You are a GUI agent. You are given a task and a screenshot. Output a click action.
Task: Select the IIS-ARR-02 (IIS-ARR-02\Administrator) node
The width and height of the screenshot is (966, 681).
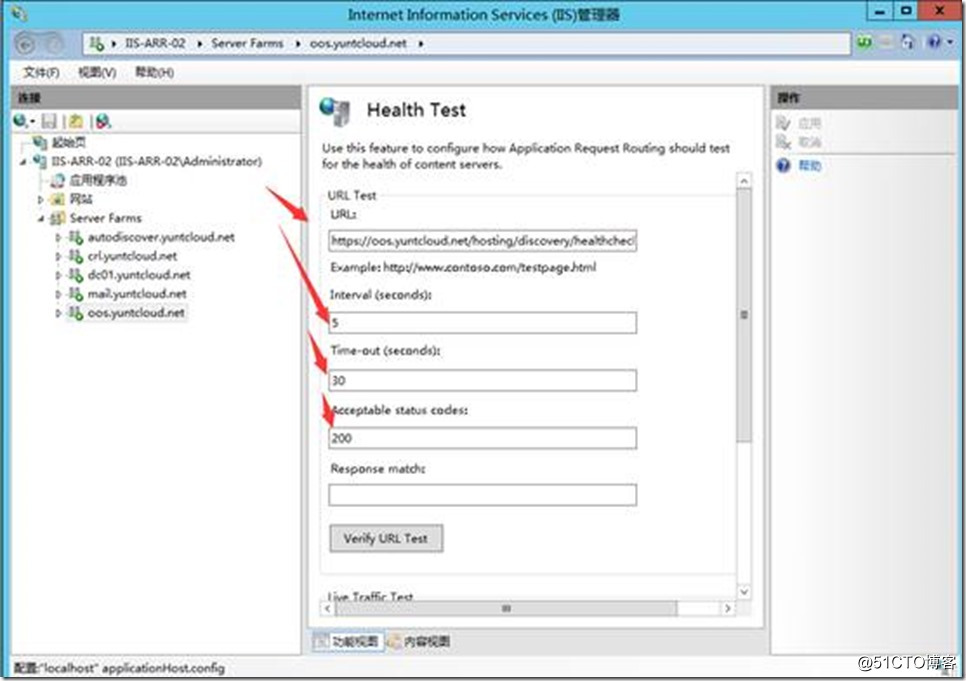(x=156, y=161)
